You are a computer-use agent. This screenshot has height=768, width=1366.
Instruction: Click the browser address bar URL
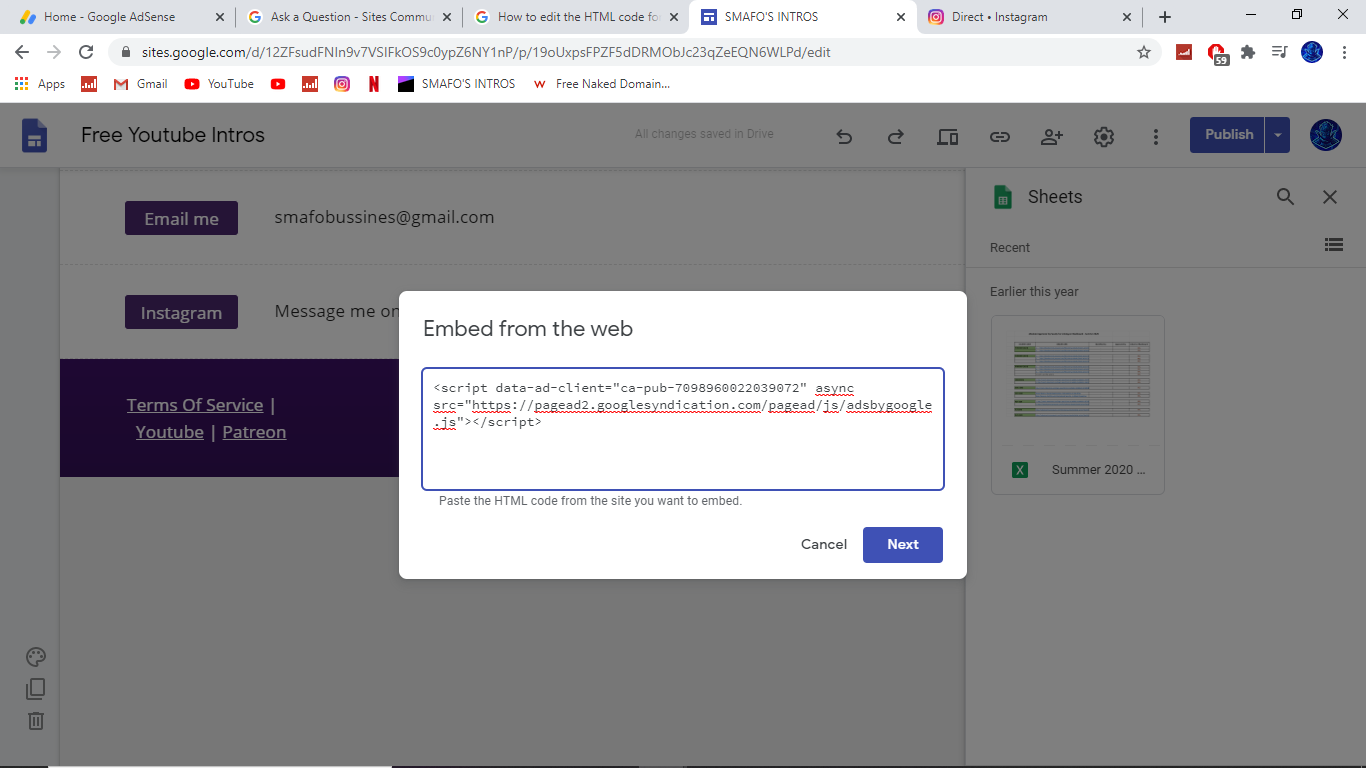(486, 52)
